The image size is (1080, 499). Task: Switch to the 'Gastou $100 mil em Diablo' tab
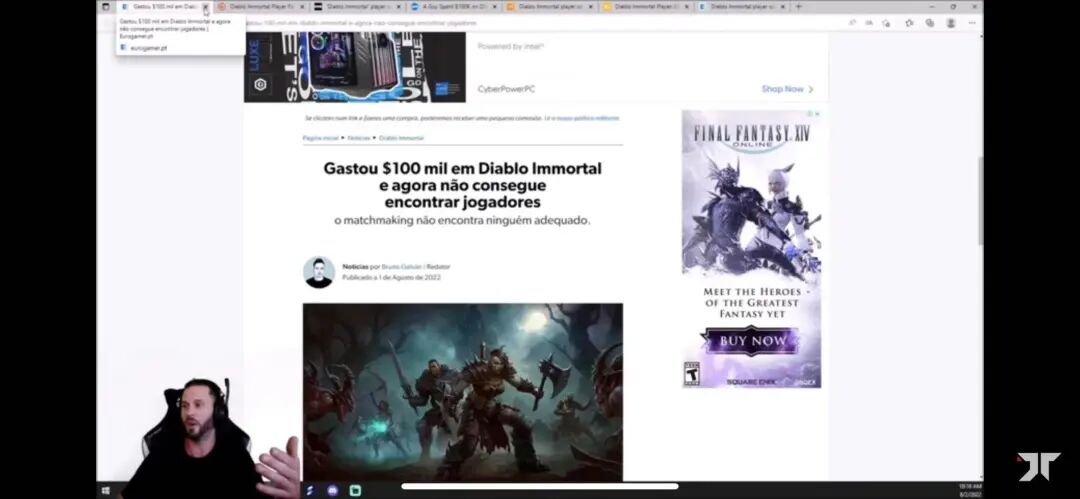pos(164,6)
